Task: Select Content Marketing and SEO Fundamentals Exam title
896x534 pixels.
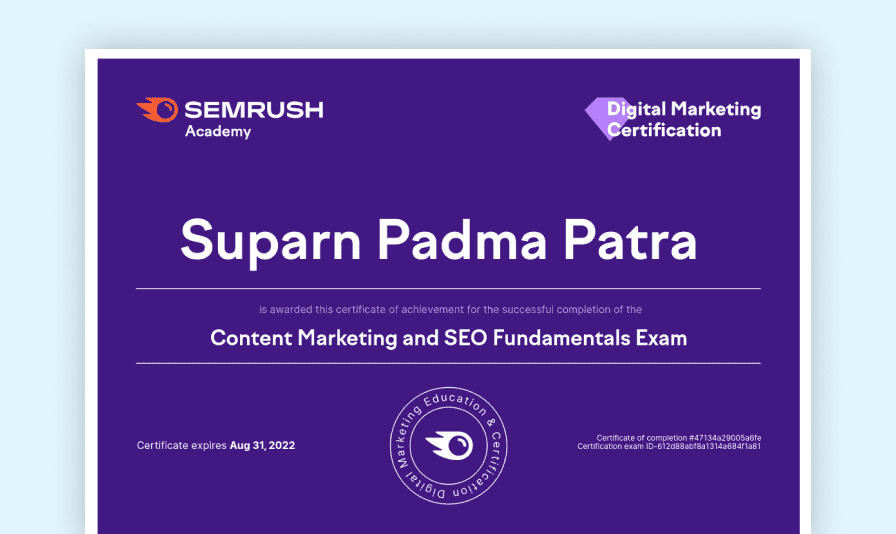Action: [x=448, y=338]
